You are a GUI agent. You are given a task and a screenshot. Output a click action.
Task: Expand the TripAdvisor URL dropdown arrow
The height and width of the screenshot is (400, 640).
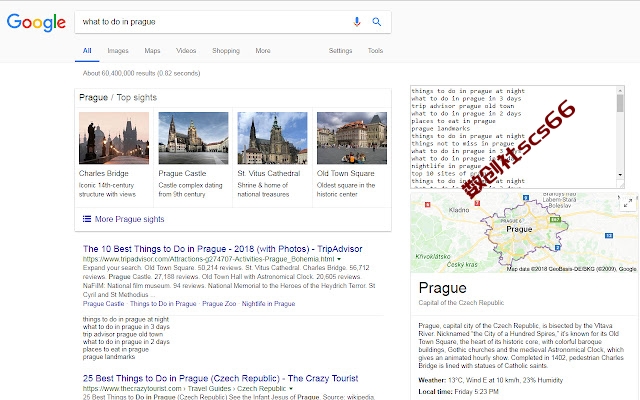(339, 259)
